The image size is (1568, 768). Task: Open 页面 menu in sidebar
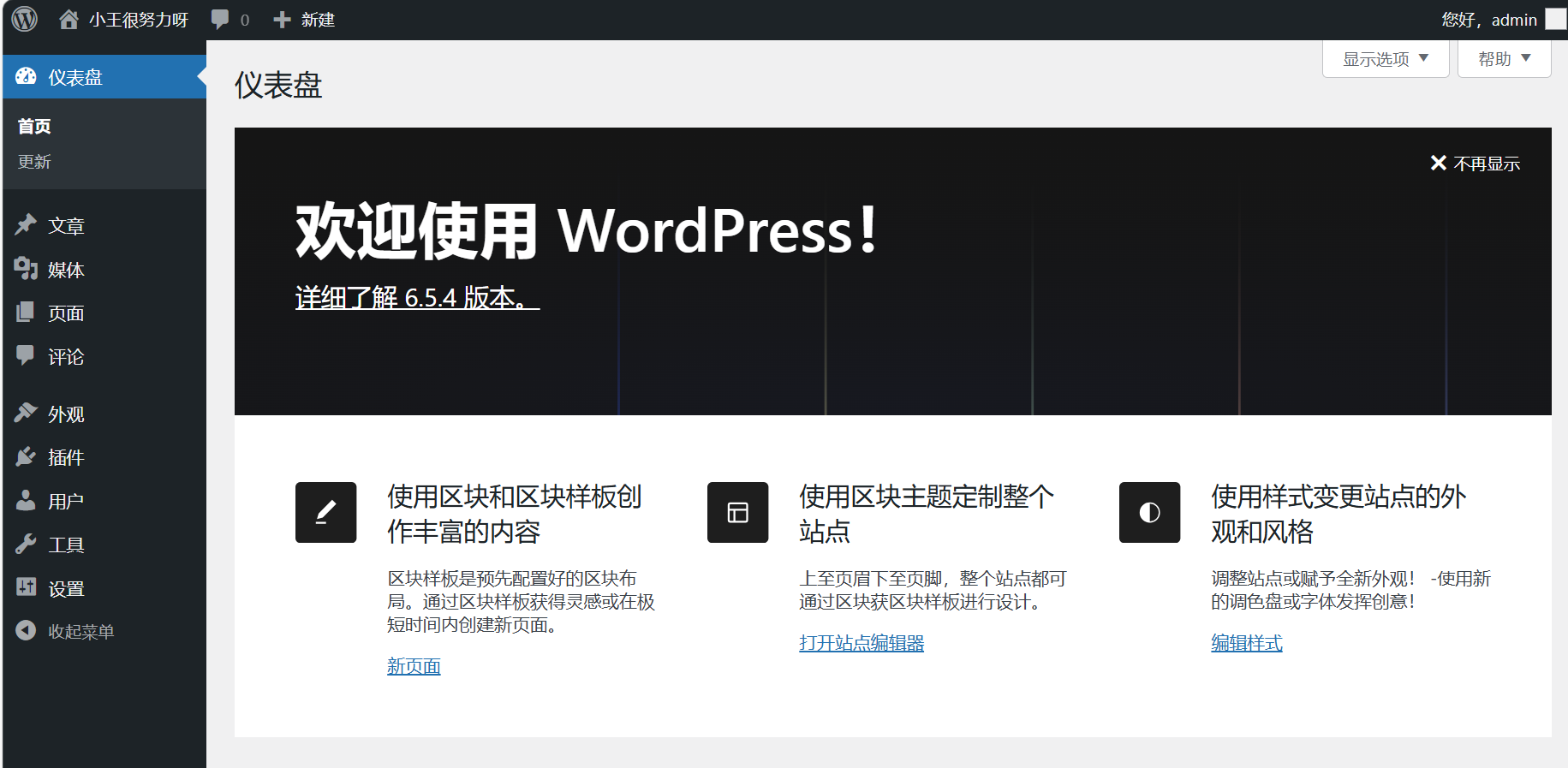click(104, 313)
